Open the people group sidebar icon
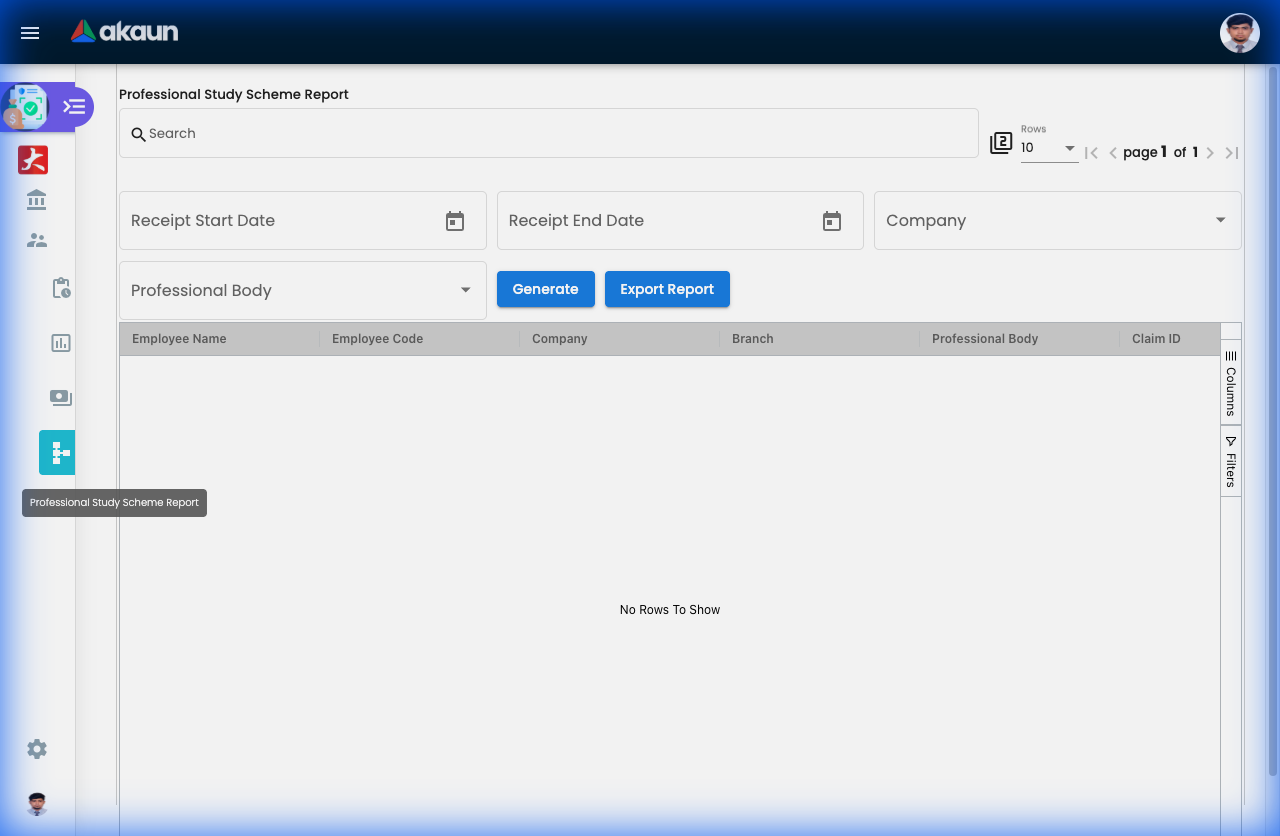 [x=37, y=240]
